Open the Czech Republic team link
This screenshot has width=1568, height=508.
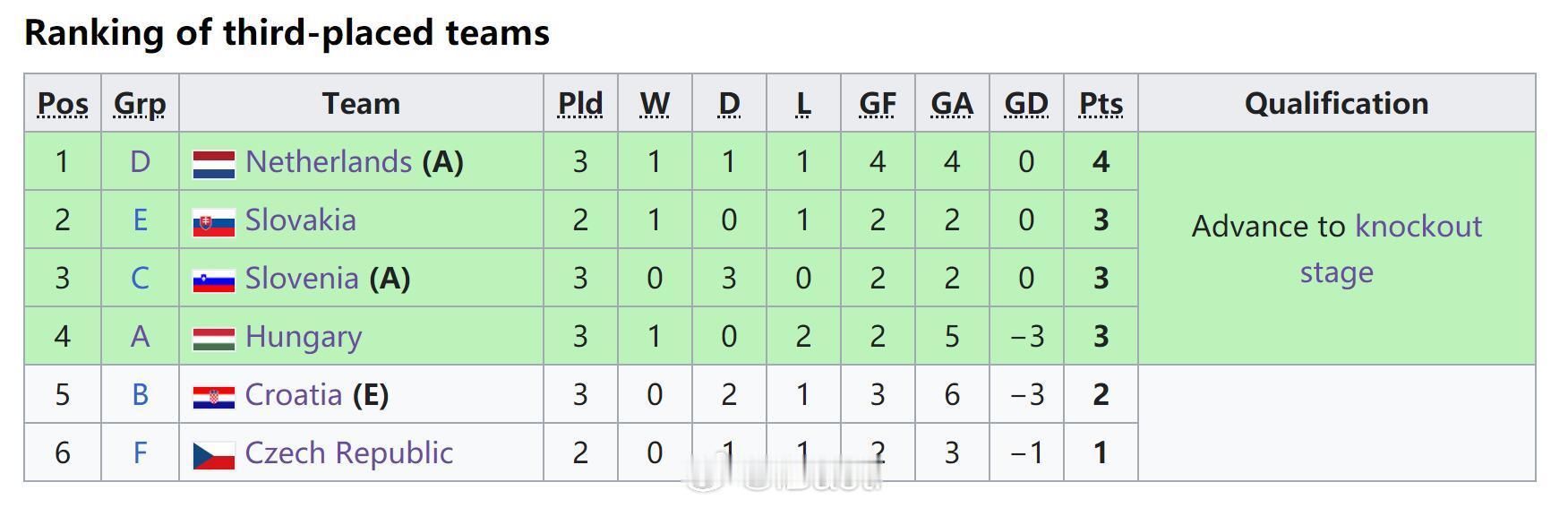(349, 453)
